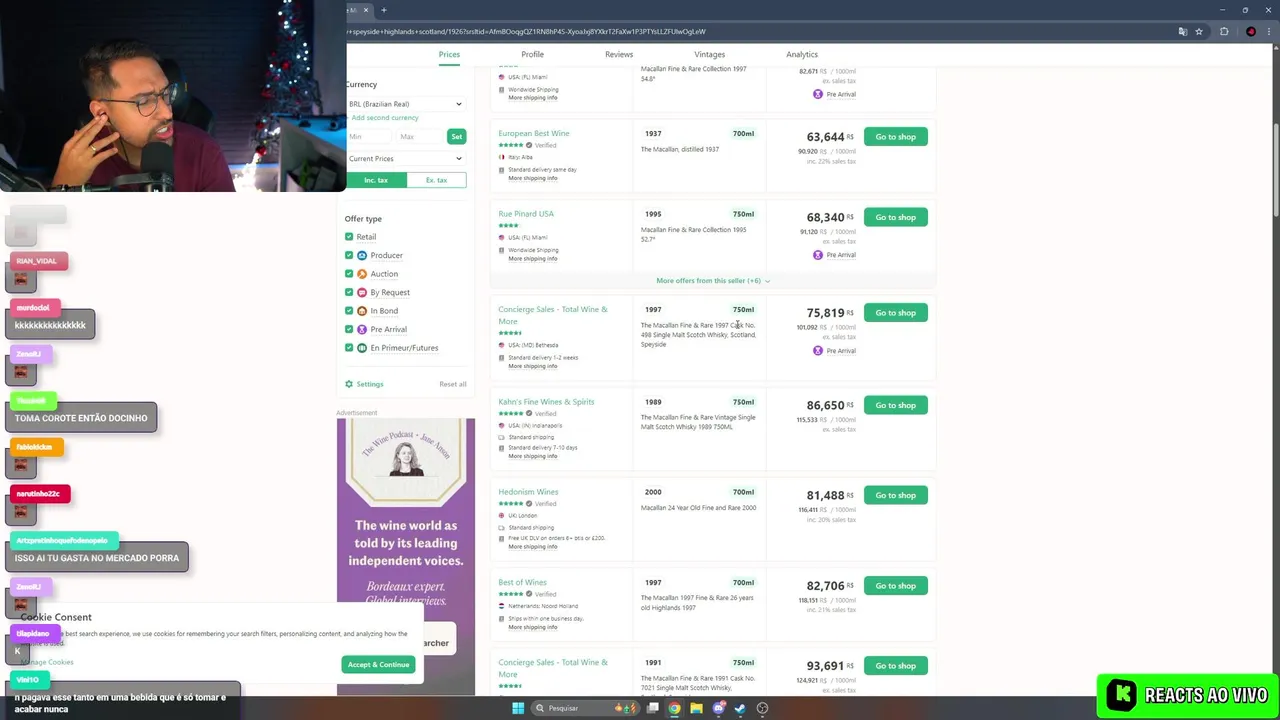Go to shop for the 75,819 offer

(895, 313)
